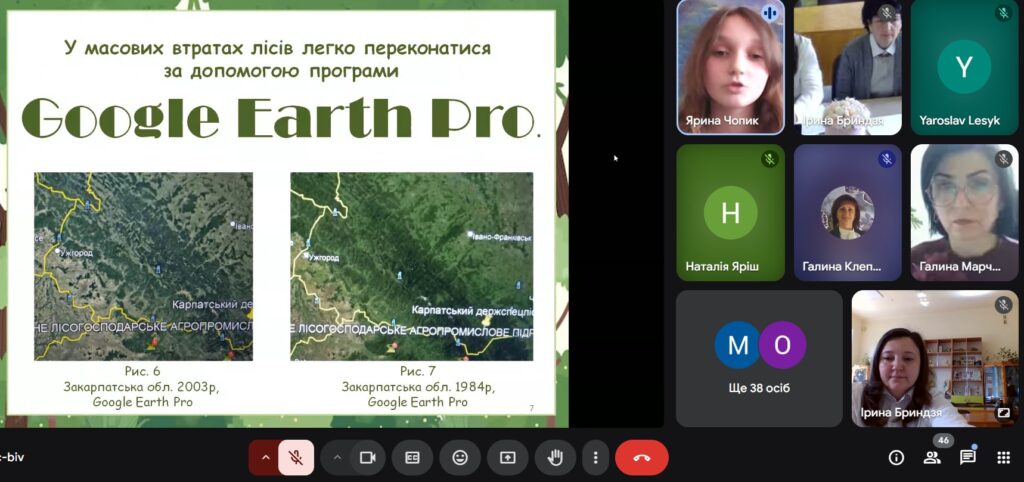
Task: Leave the call with red hang-up button
Action: coord(641,457)
